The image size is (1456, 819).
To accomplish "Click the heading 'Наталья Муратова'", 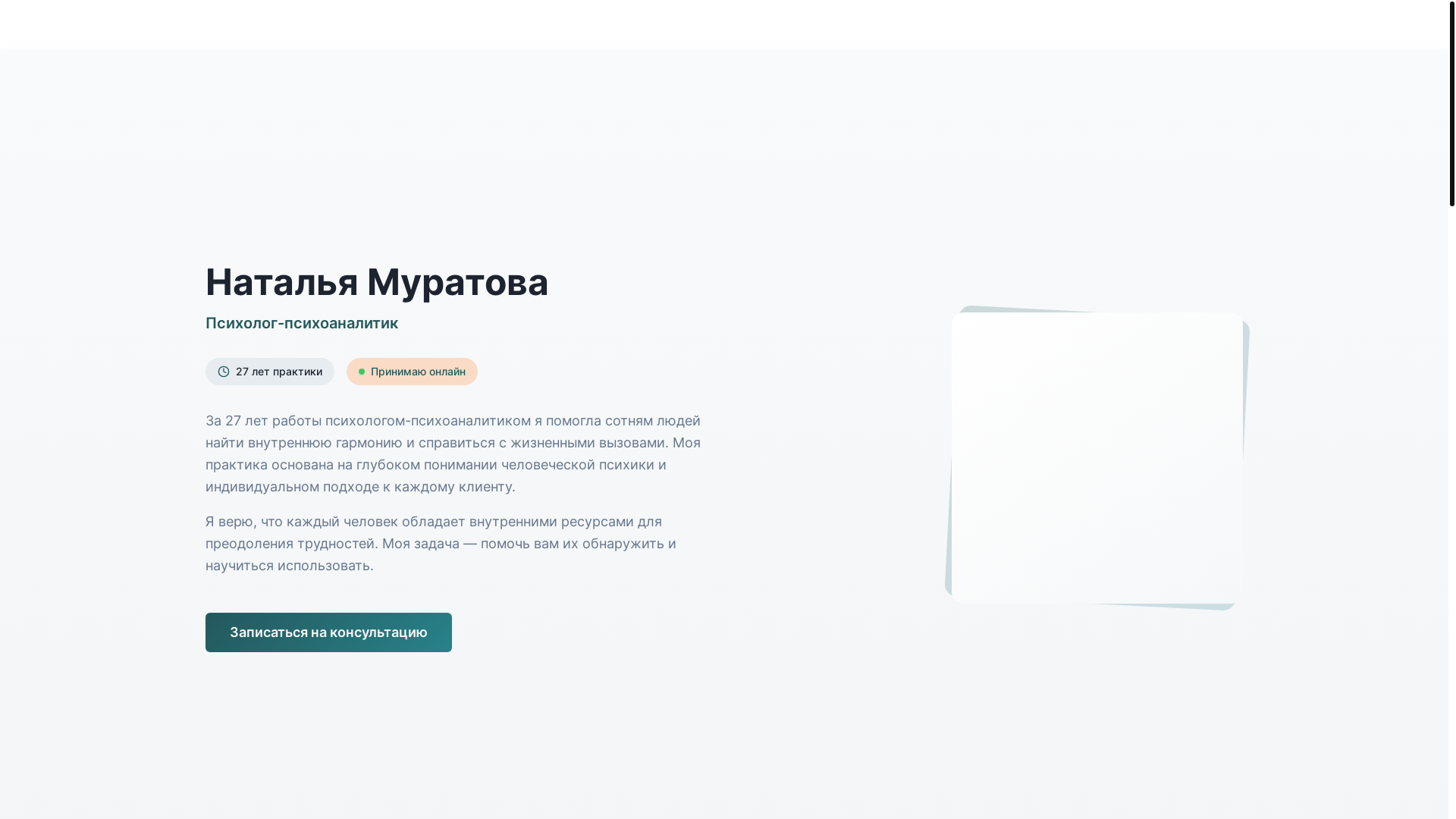I will (x=377, y=281).
